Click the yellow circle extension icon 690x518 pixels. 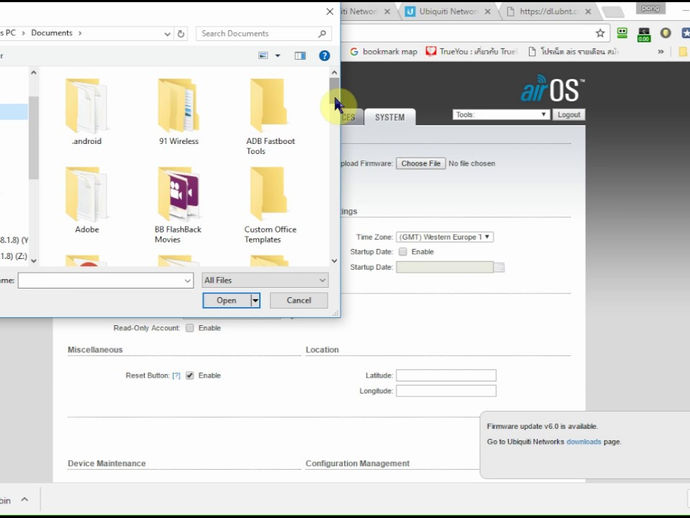point(665,33)
